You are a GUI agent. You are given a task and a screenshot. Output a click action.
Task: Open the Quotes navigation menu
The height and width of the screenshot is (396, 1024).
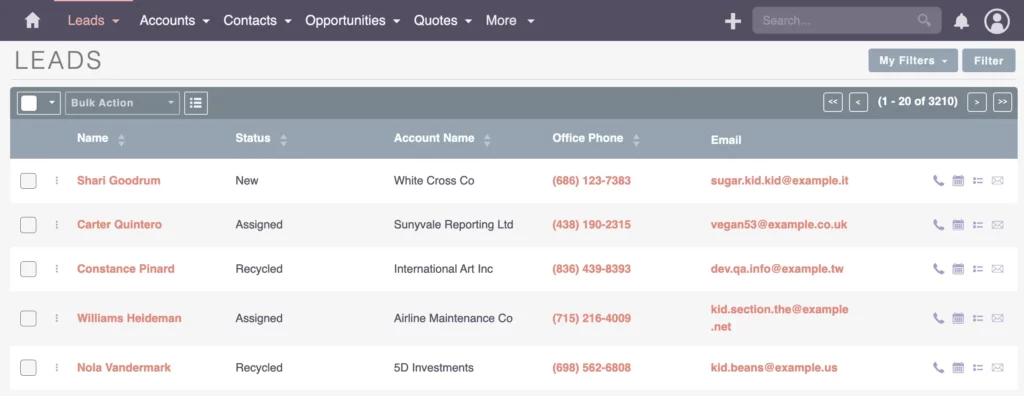[443, 20]
